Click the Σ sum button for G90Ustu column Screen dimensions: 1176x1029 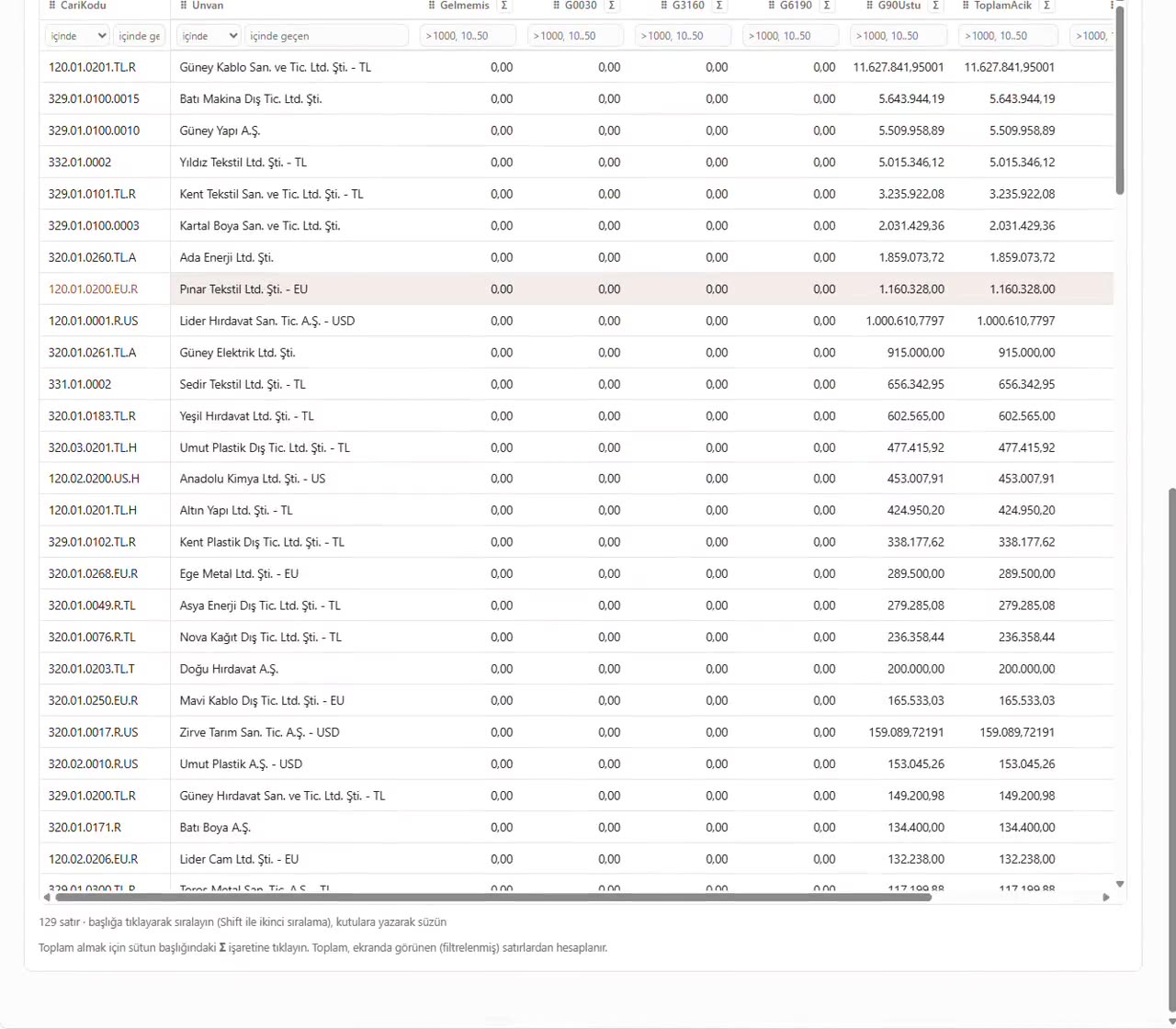tap(935, 6)
